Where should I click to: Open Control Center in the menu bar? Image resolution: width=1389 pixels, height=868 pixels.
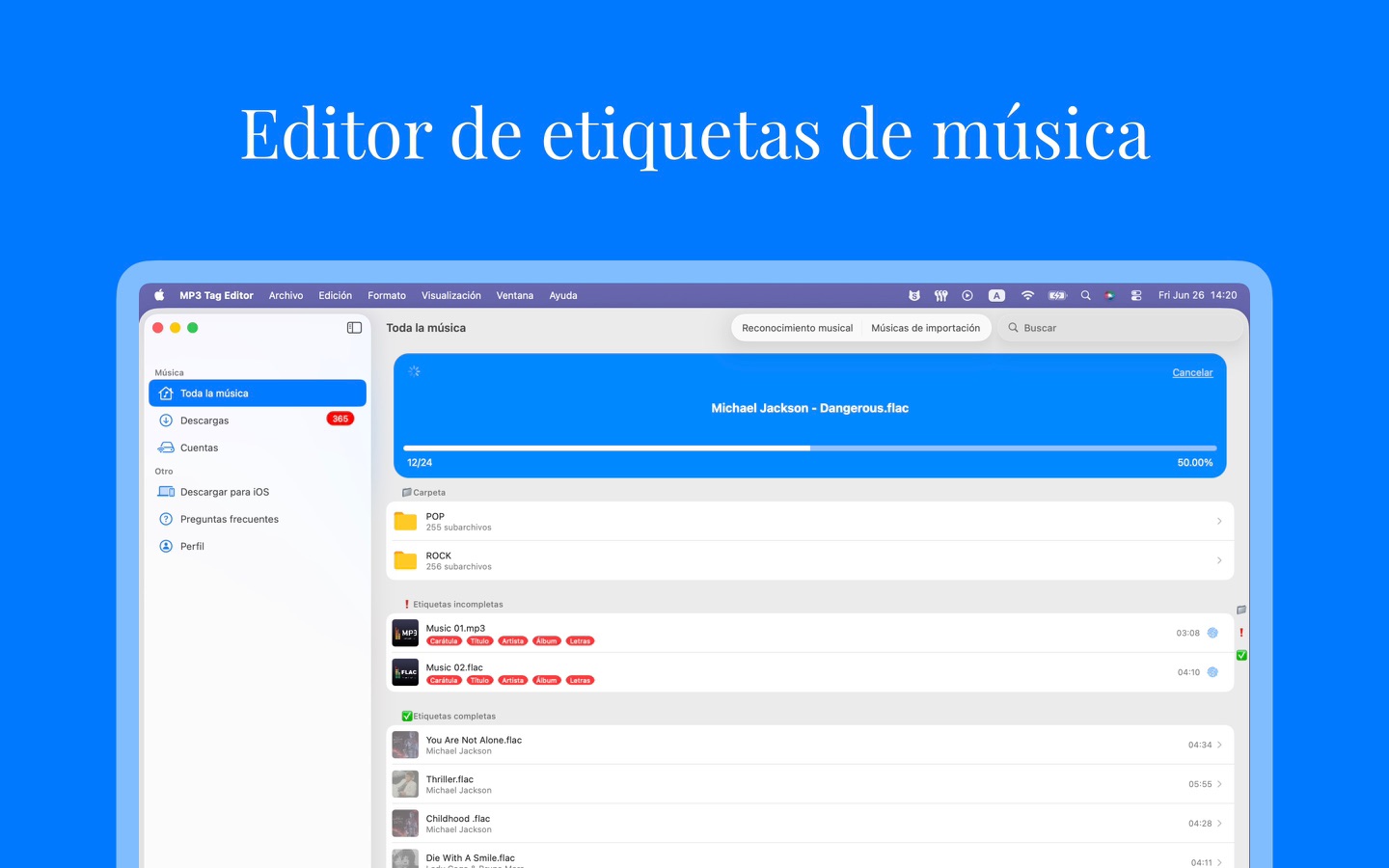click(x=1136, y=295)
